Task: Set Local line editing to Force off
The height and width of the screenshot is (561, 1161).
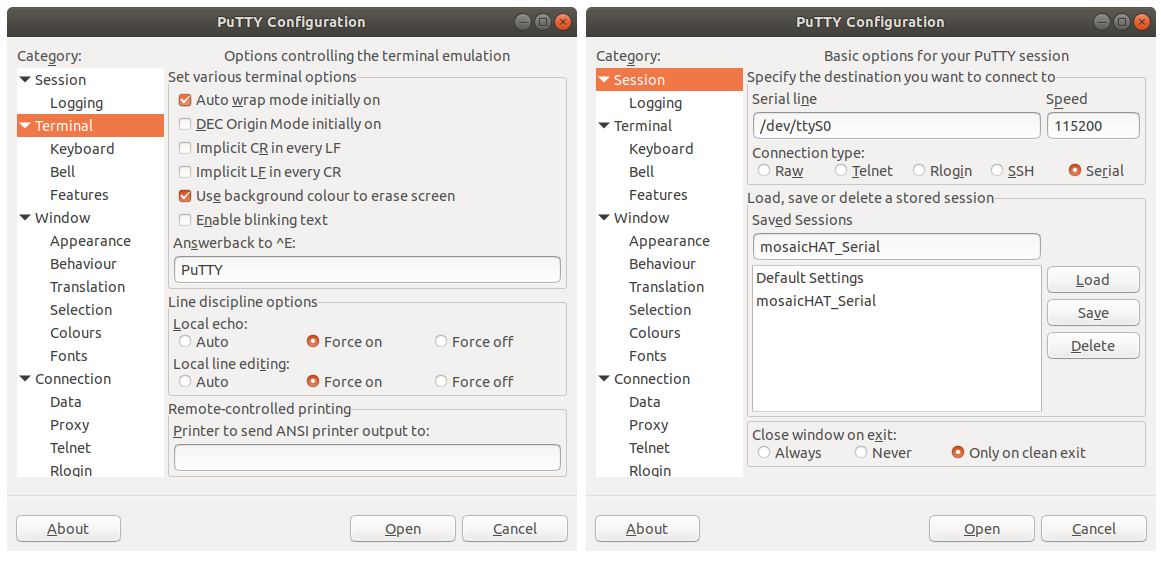Action: (441, 381)
